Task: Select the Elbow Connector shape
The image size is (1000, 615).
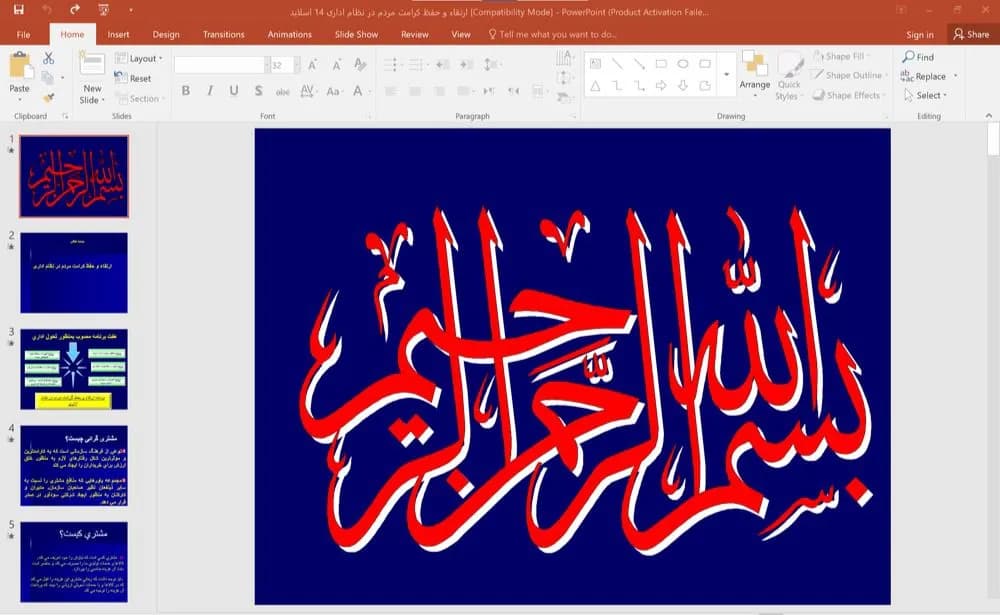Action: click(617, 85)
